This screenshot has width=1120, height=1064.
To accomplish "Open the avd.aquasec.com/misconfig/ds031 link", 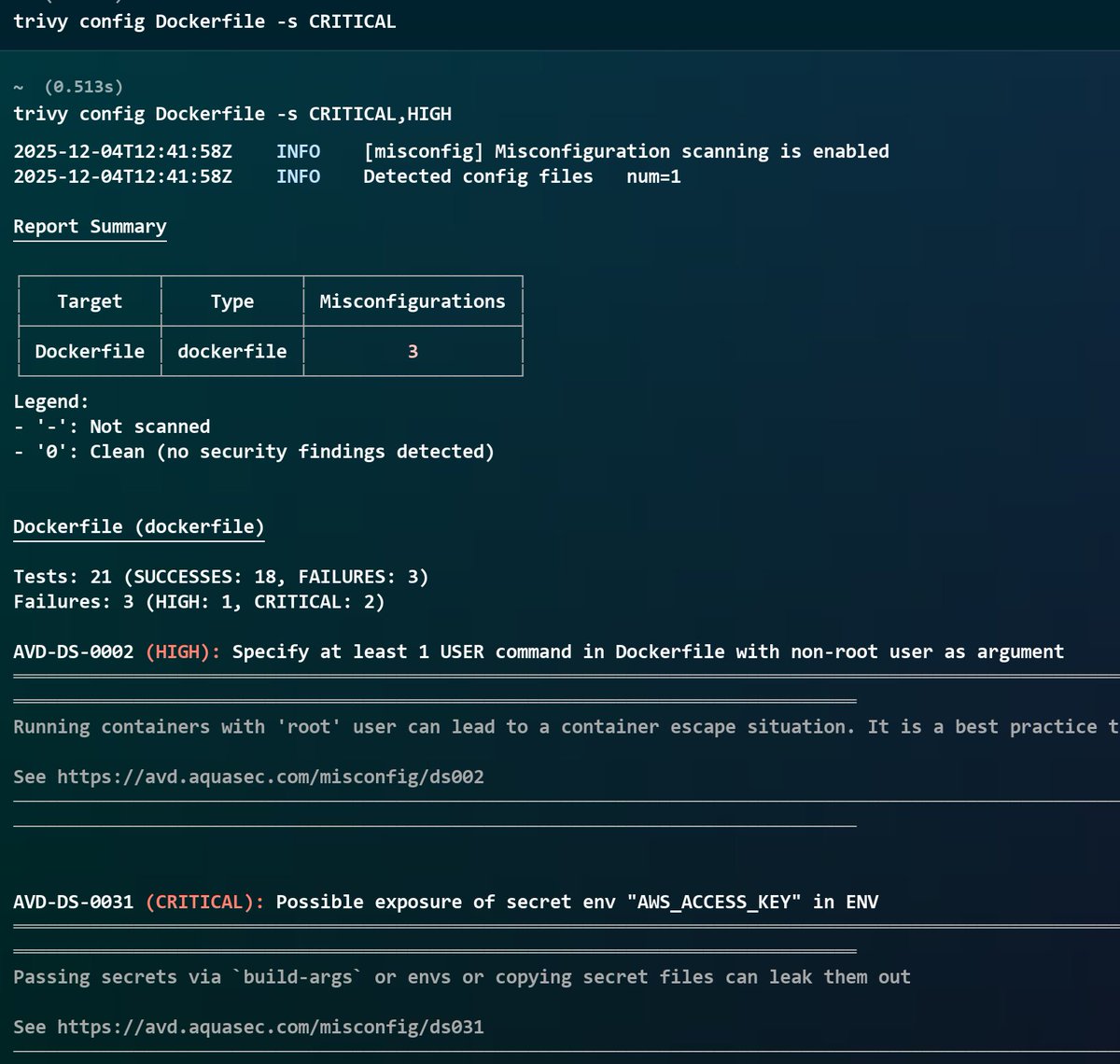I will 271,1027.
